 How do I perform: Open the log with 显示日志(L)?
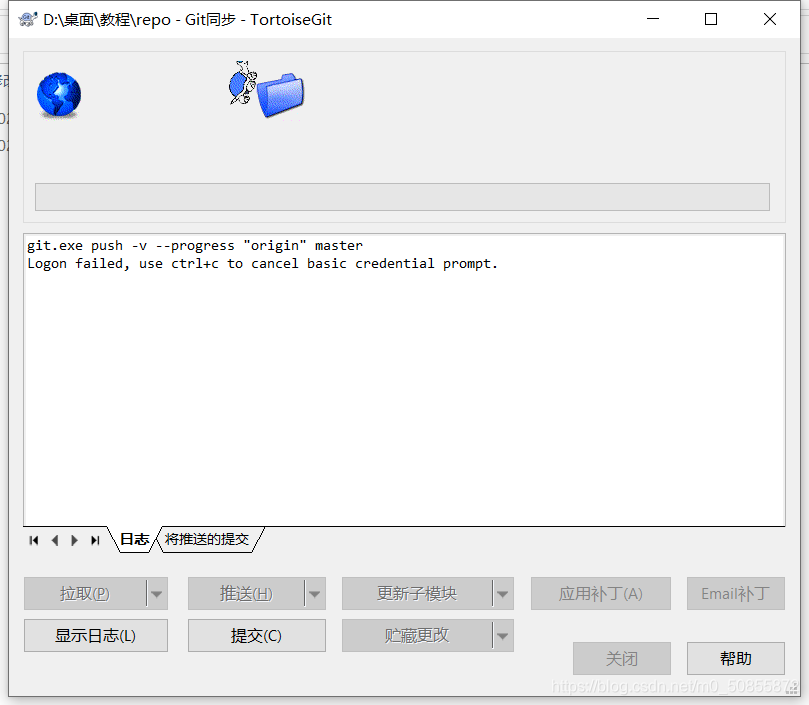point(96,635)
